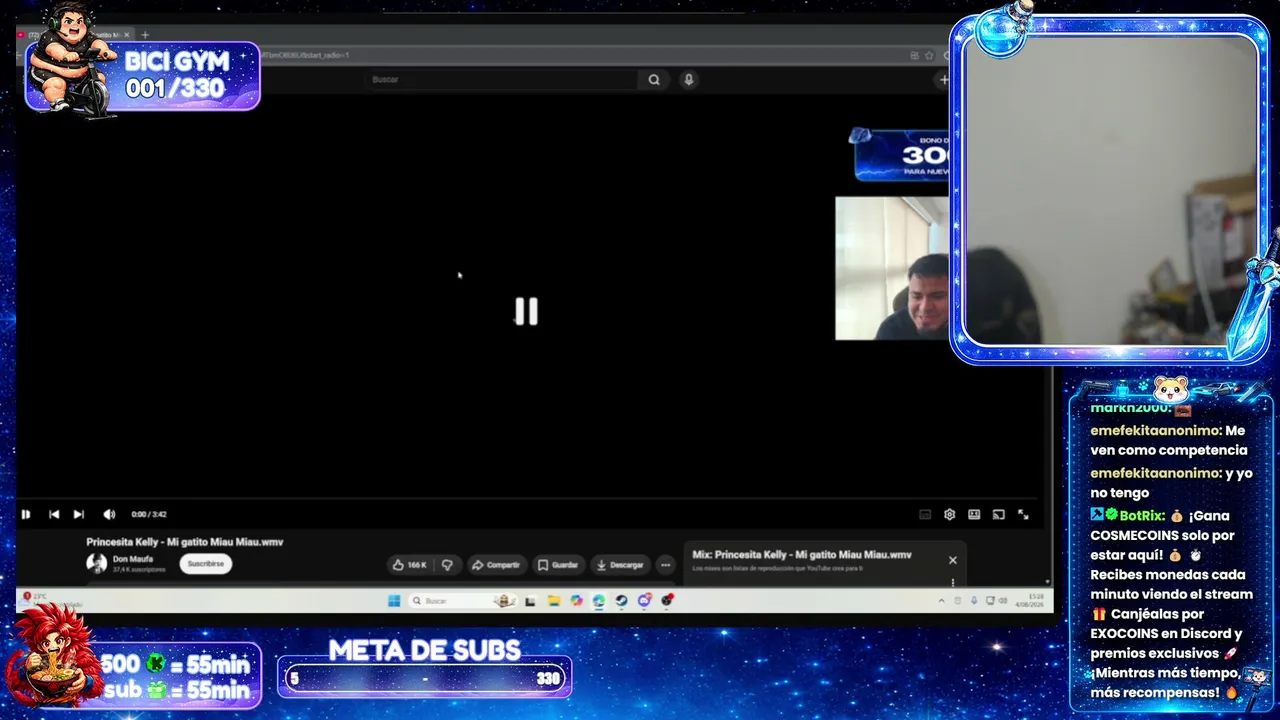Open a new browser tab
Screen dimensions: 1280x720
click(x=145, y=35)
